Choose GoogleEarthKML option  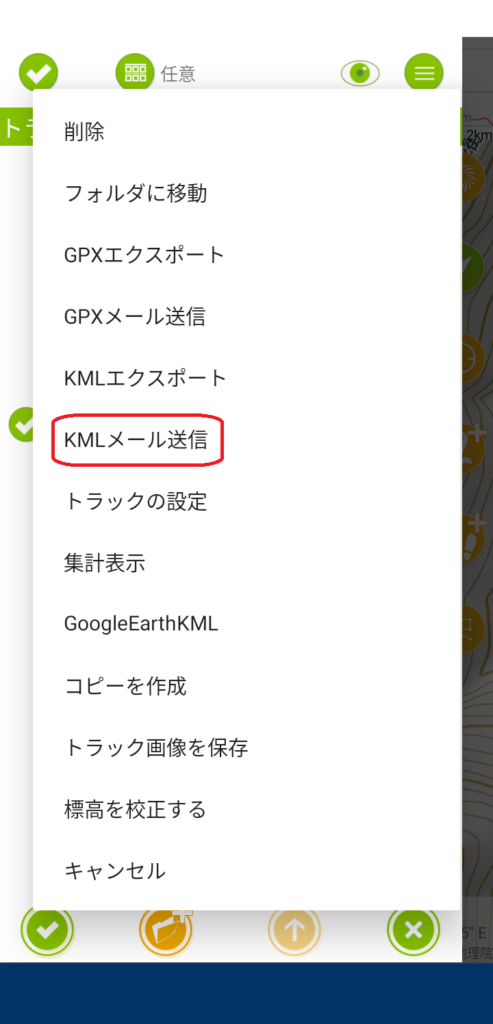tap(247, 624)
